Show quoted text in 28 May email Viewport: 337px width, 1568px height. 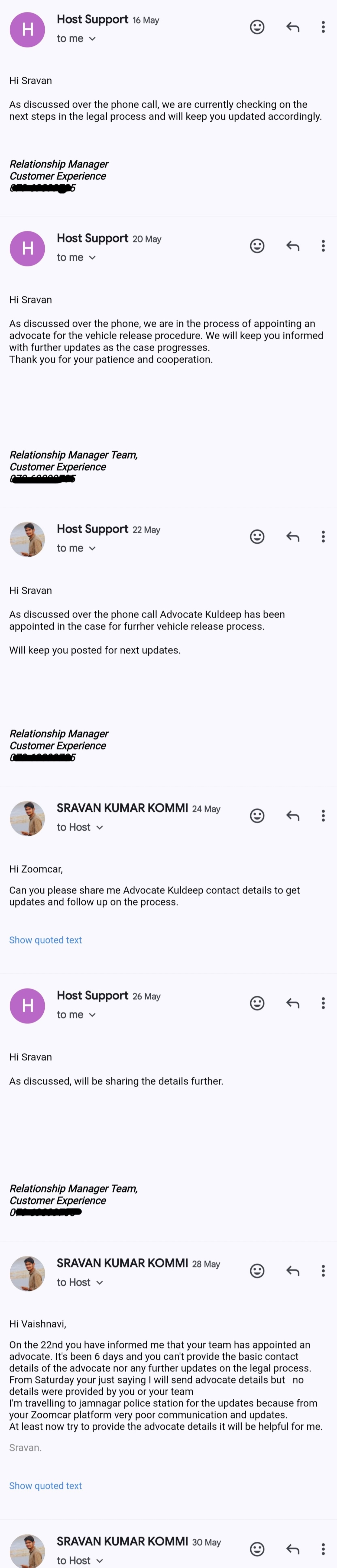pos(46,1486)
